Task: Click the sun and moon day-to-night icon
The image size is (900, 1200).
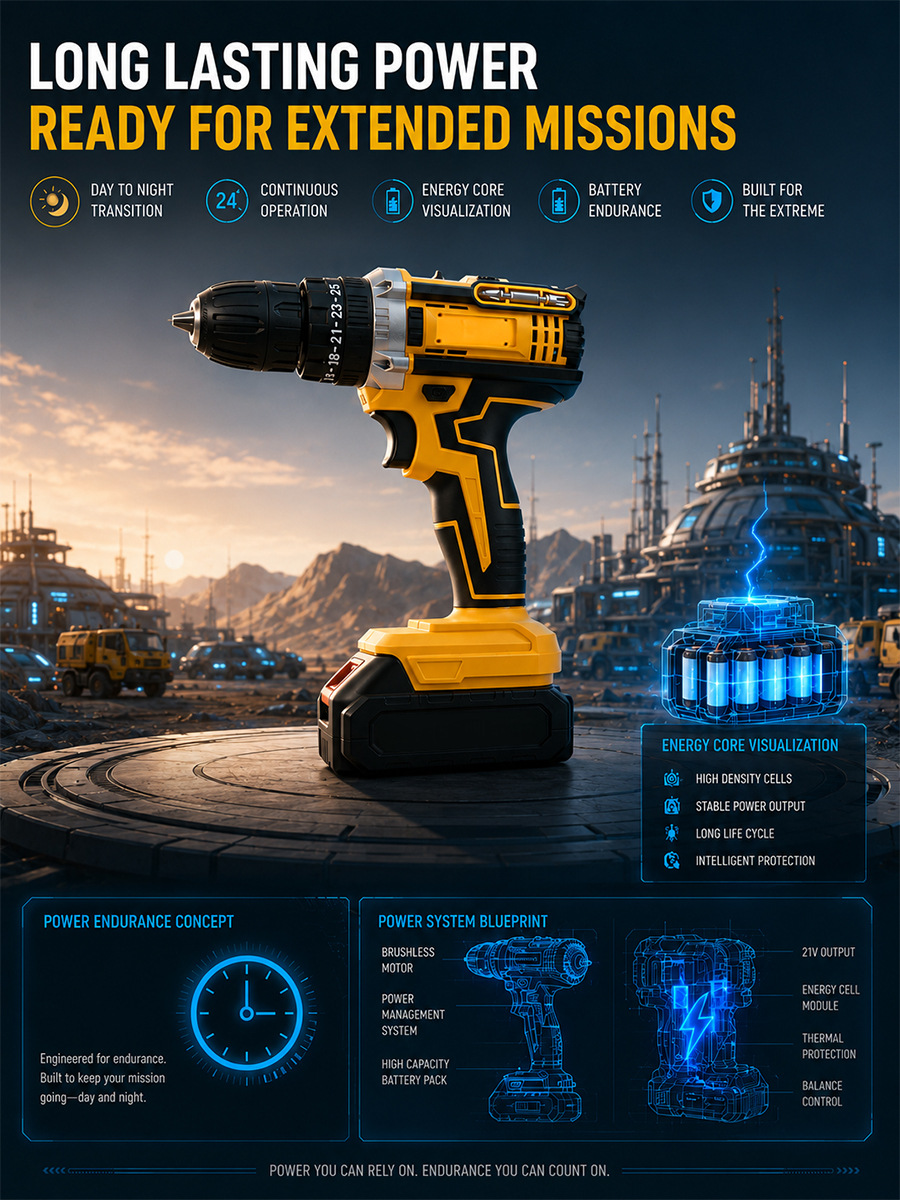Action: 53,200
